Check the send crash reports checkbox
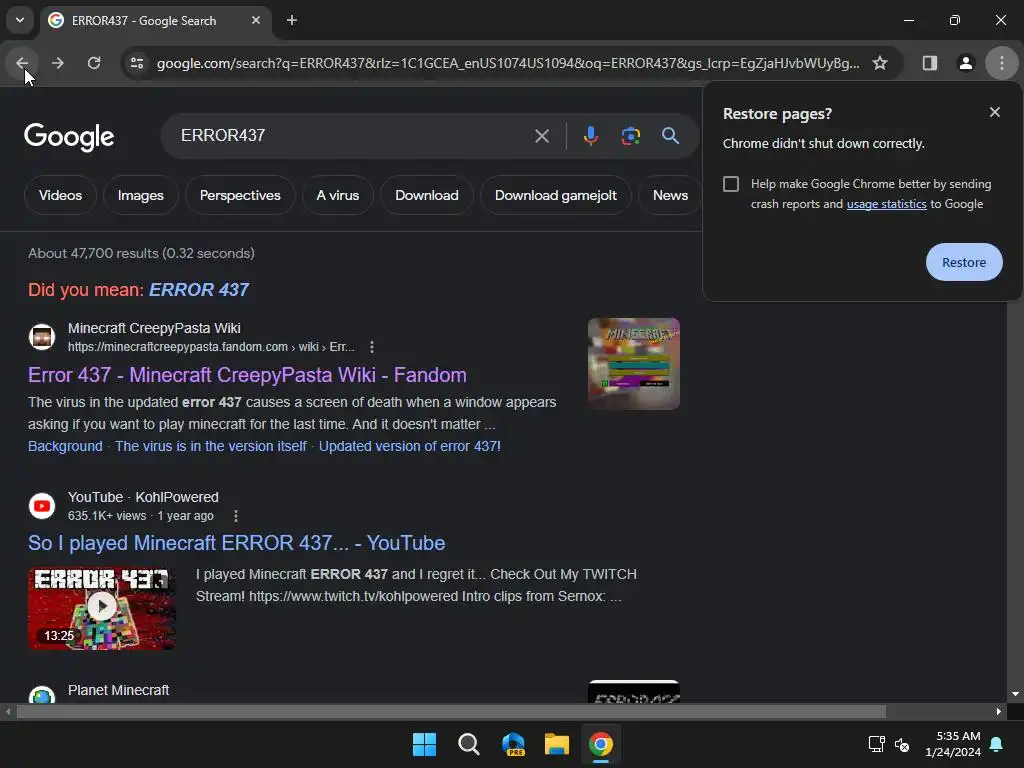Viewport: 1024px width, 768px height. coord(731,184)
